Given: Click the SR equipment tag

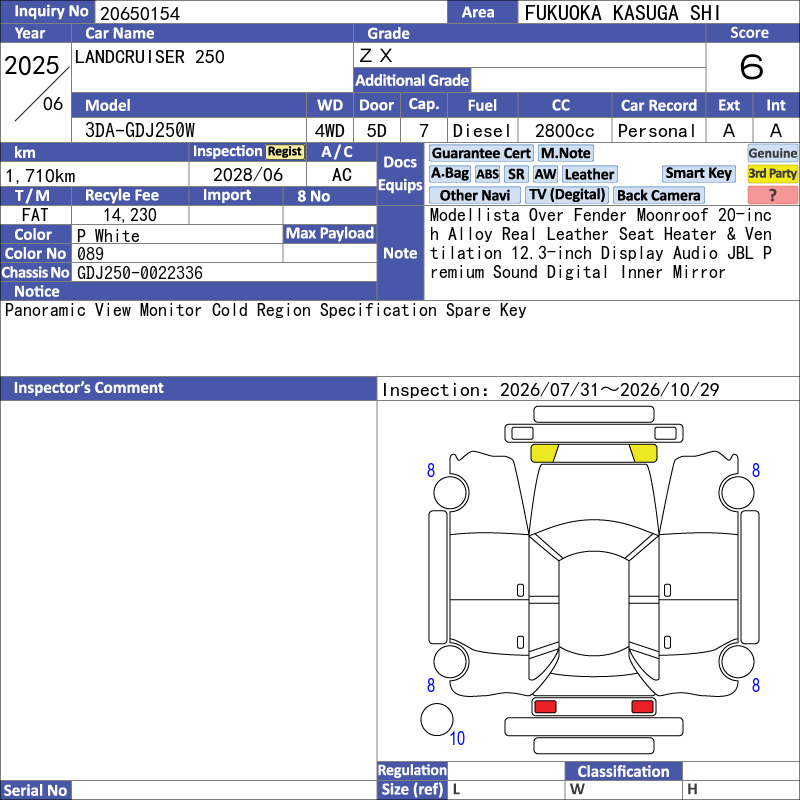Looking at the screenshot, I should pyautogui.click(x=516, y=174).
